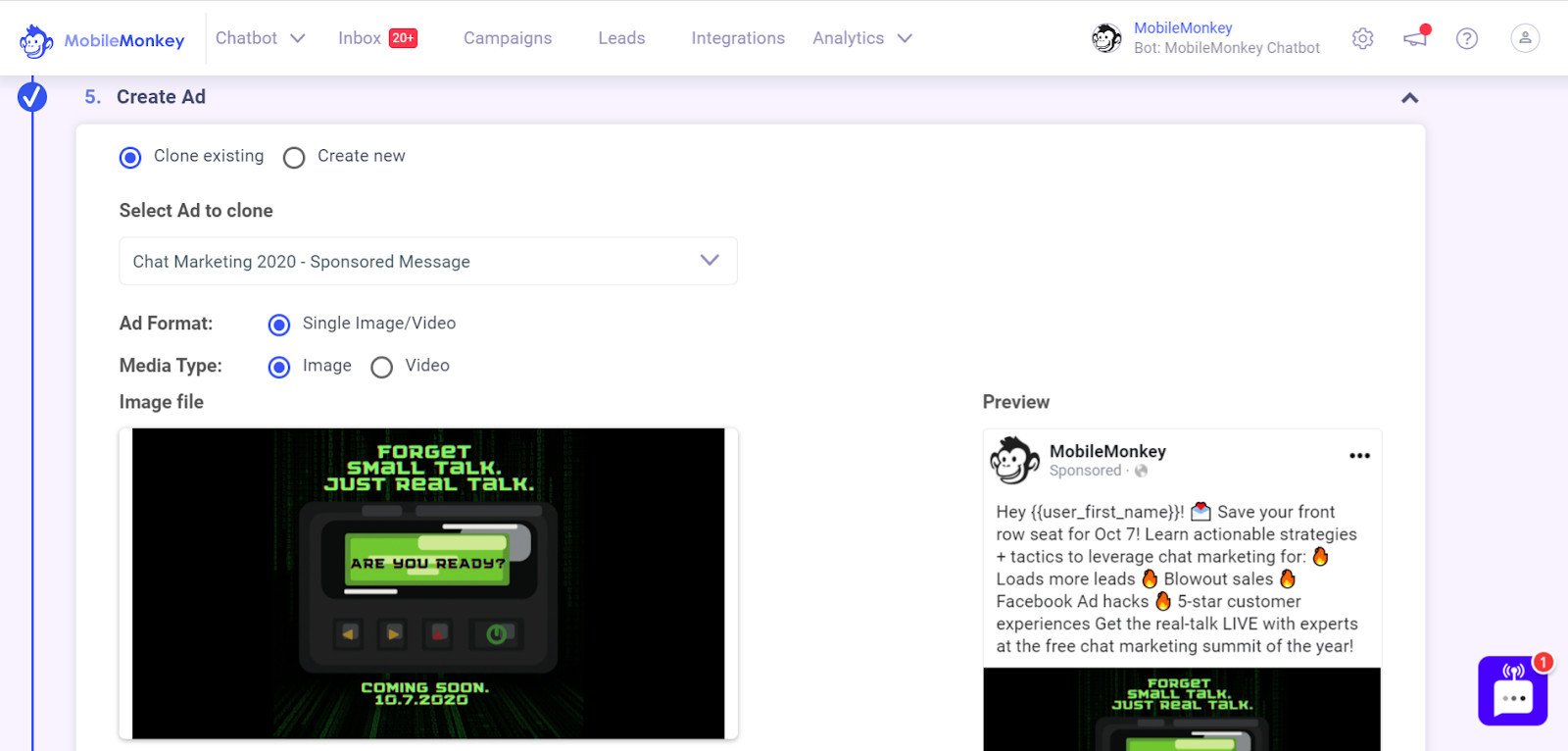Go to the Campaigns tab
Screen dimensions: 1568x751
point(508,38)
